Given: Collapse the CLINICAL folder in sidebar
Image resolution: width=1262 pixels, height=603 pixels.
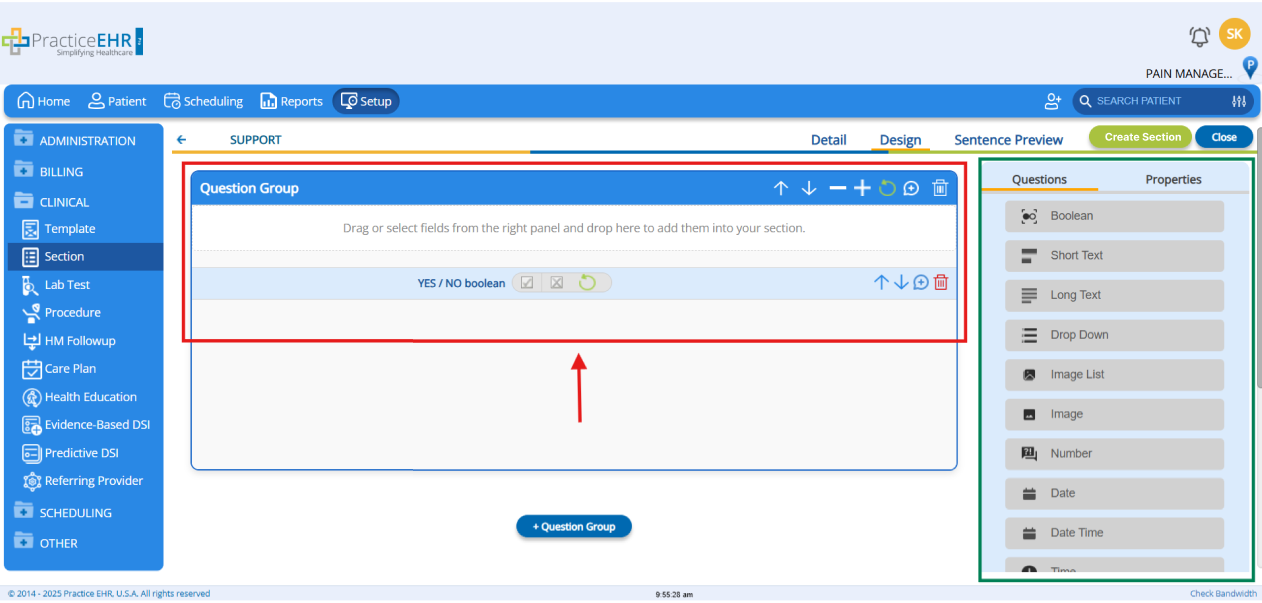Looking at the screenshot, I should coord(63,202).
